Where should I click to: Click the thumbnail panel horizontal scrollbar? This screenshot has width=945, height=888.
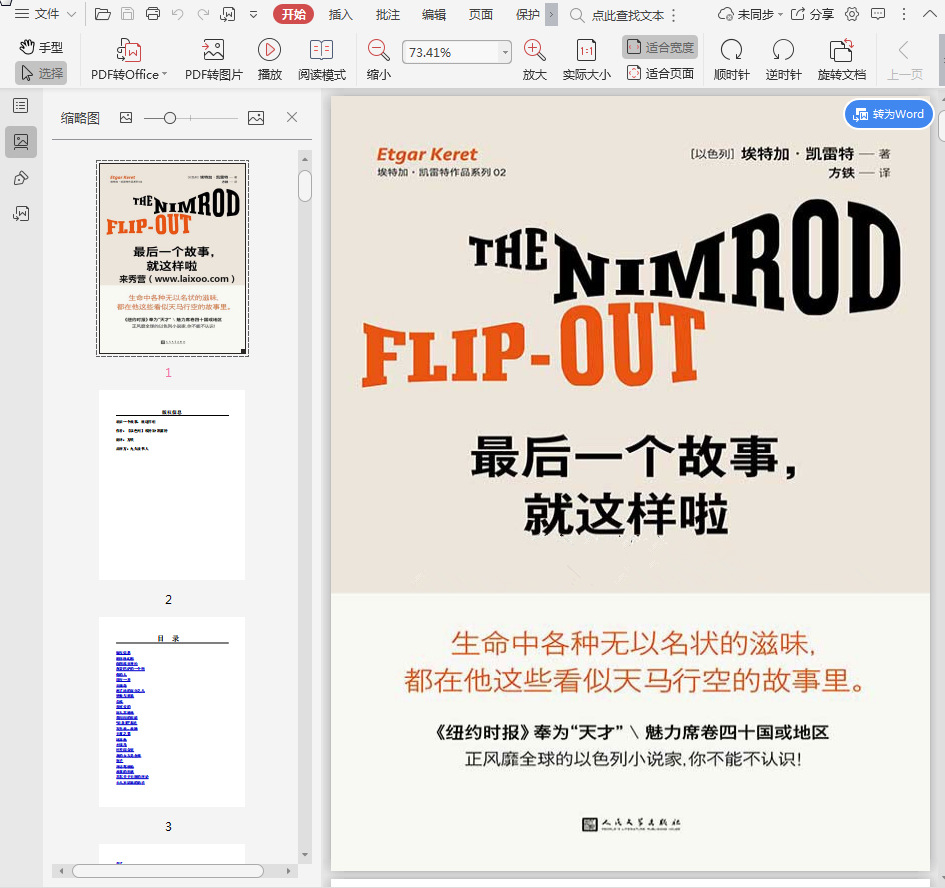tap(168, 871)
